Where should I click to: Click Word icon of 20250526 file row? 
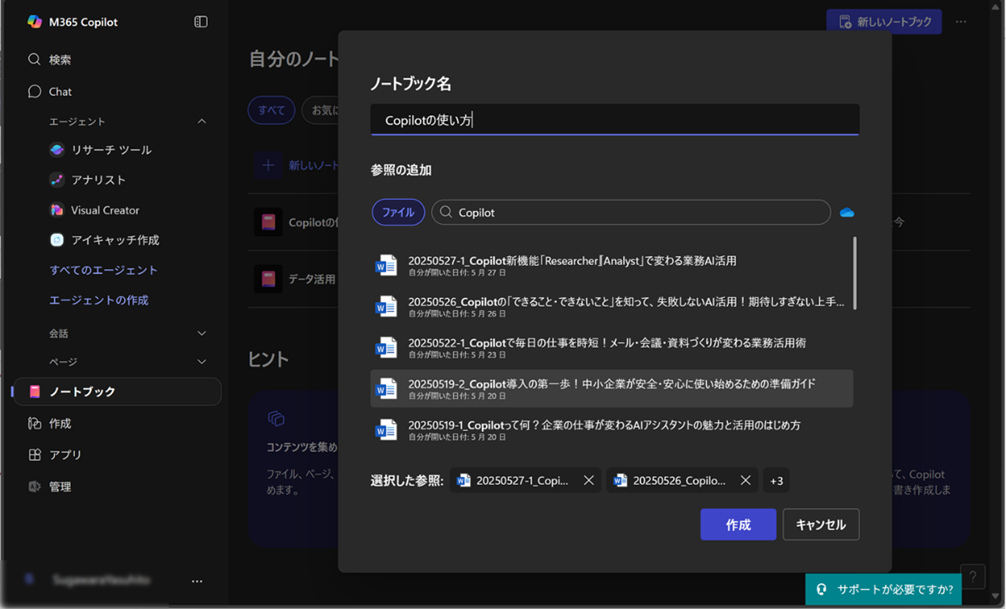coord(386,306)
